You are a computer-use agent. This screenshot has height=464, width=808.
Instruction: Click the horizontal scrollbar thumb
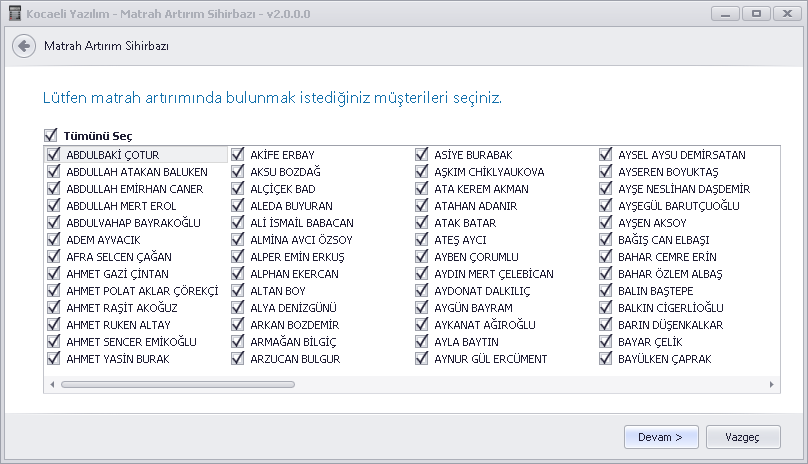[x=178, y=385]
